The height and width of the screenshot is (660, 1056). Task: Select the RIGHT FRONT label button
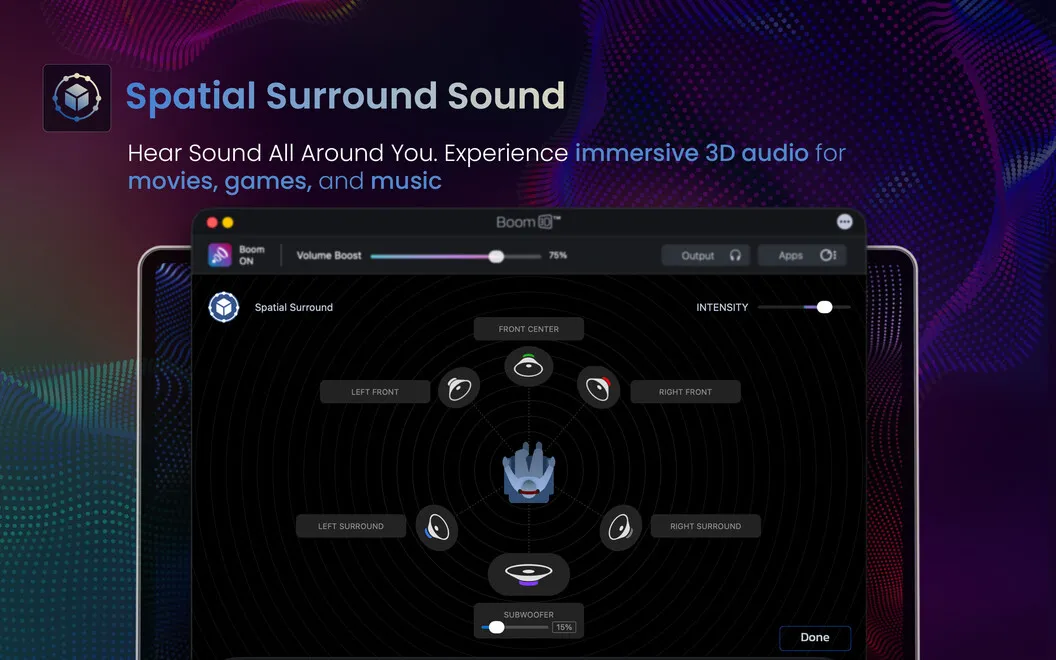[x=686, y=392]
